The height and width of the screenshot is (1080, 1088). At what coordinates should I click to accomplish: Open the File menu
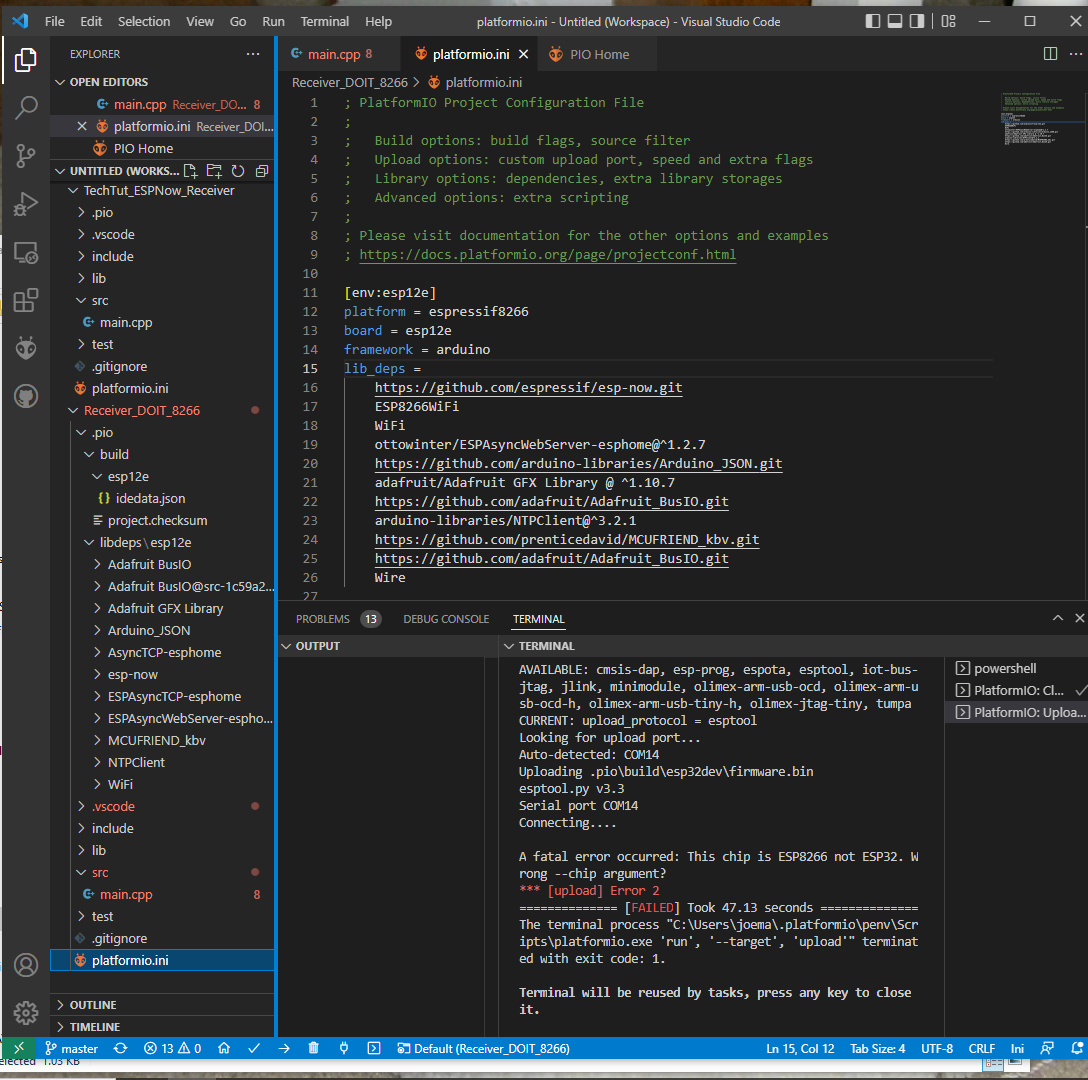coord(54,22)
